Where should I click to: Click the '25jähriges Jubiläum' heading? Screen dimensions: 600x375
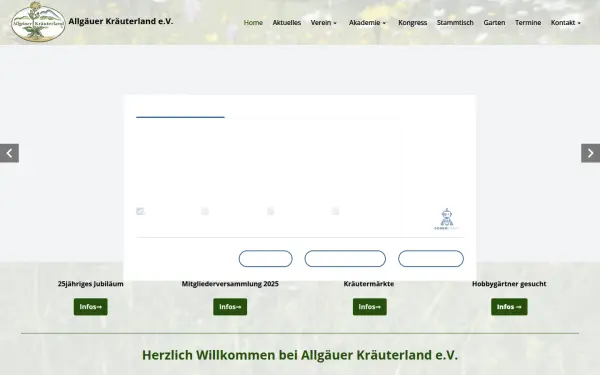pyautogui.click(x=91, y=284)
